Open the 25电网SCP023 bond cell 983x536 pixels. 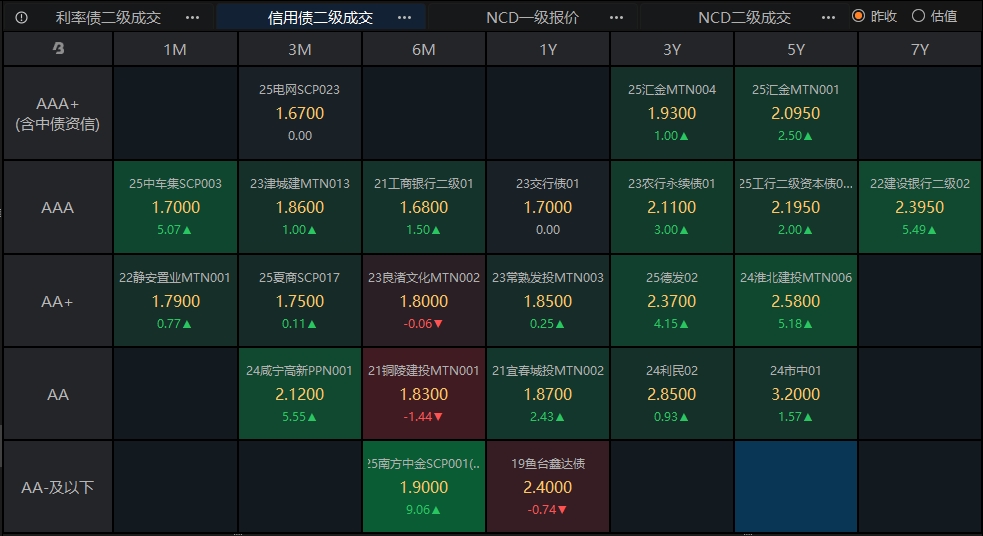(300, 113)
